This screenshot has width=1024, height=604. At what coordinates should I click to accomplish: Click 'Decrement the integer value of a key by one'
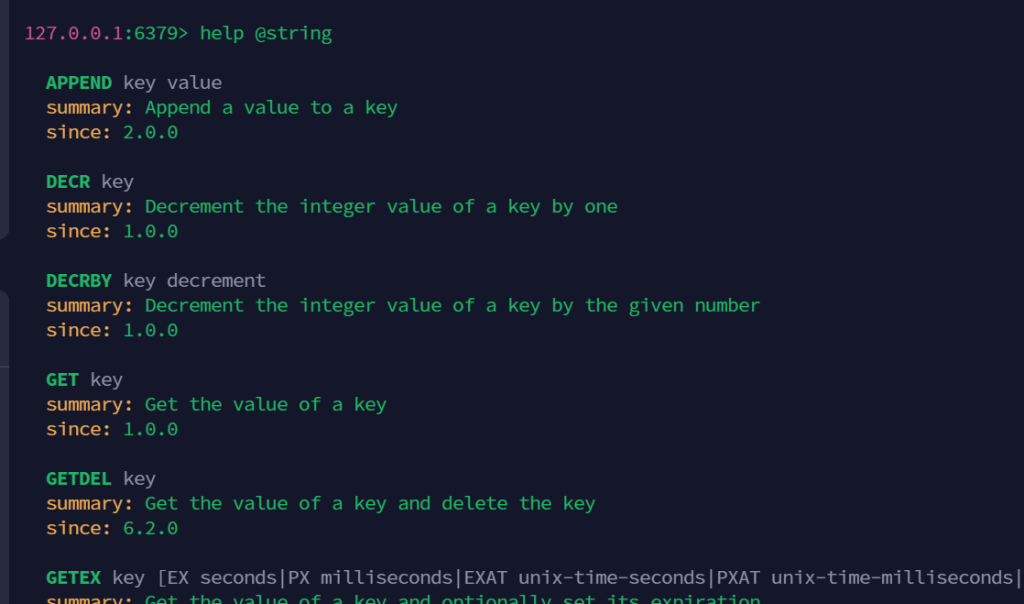tap(381, 207)
